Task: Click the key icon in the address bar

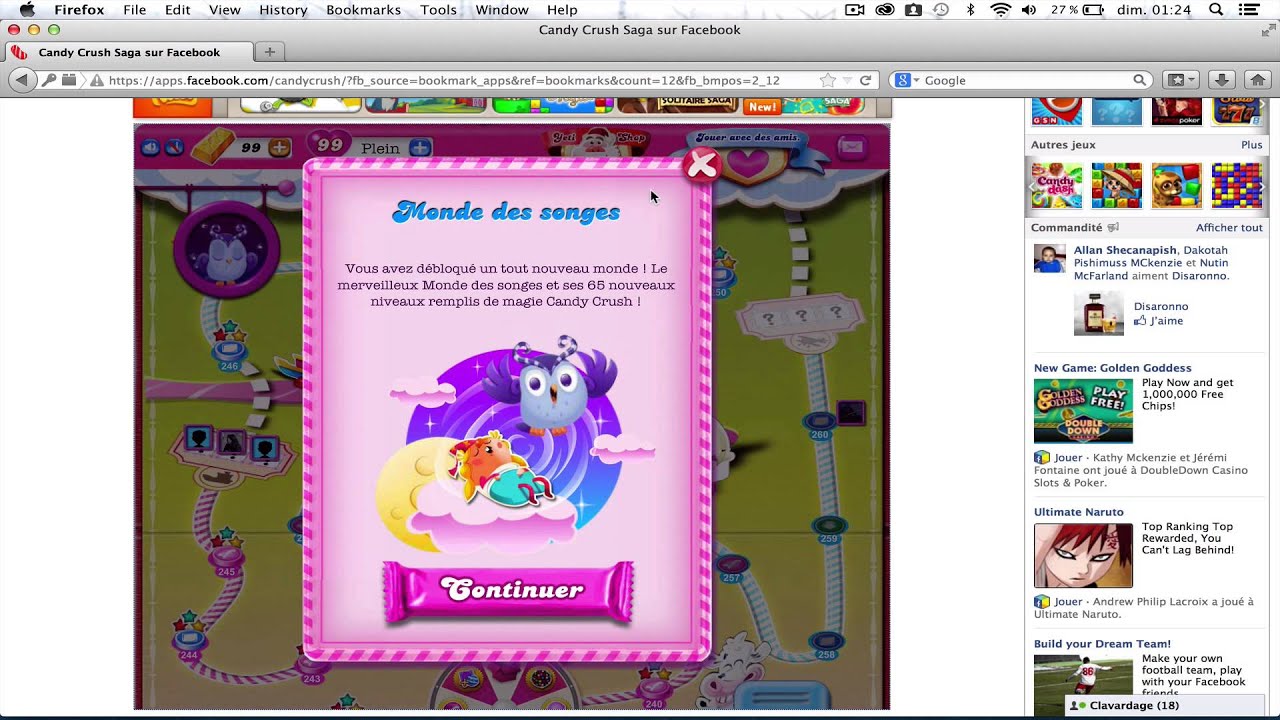Action: 49,80
